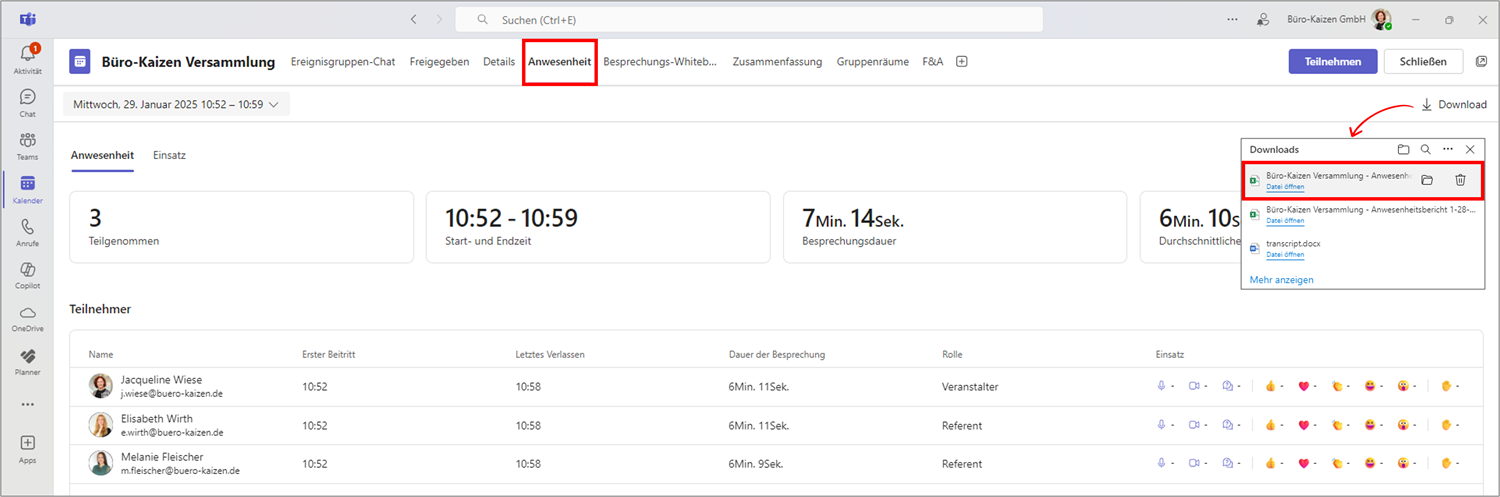Go back with the navigation arrow
1500x497 pixels.
pyautogui.click(x=414, y=19)
